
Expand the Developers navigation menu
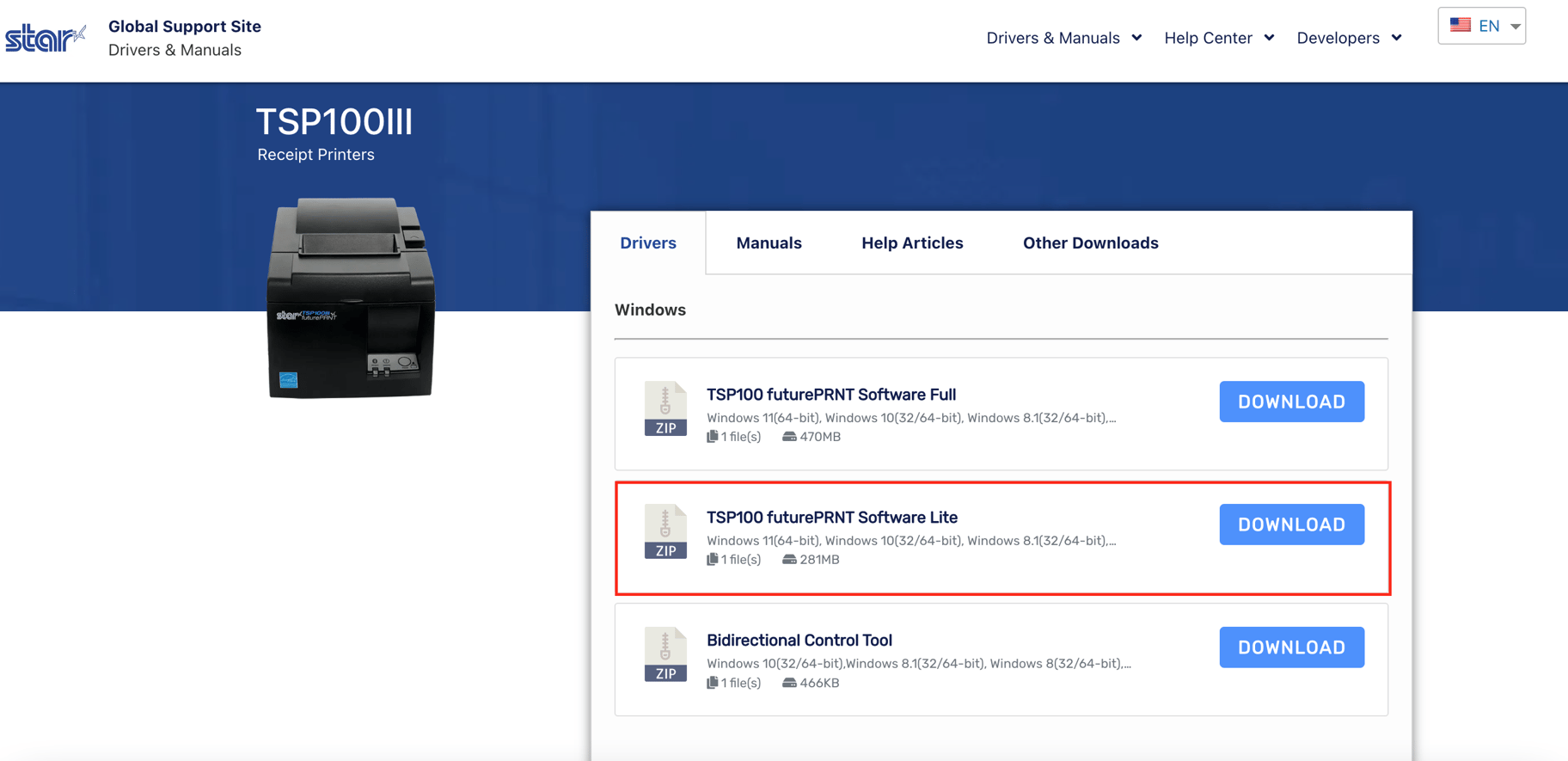[1349, 38]
